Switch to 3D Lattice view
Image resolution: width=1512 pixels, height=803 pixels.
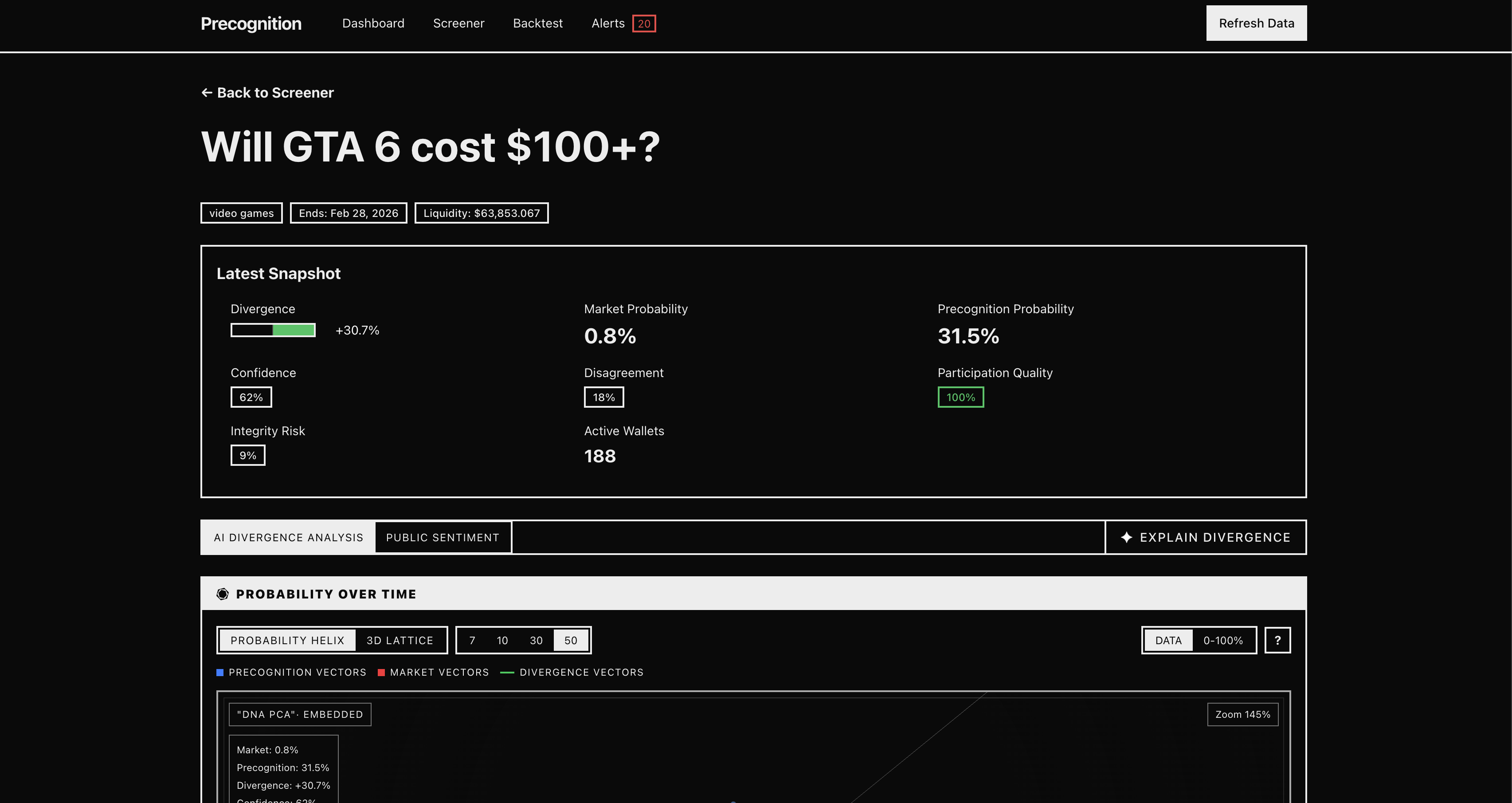coord(399,640)
